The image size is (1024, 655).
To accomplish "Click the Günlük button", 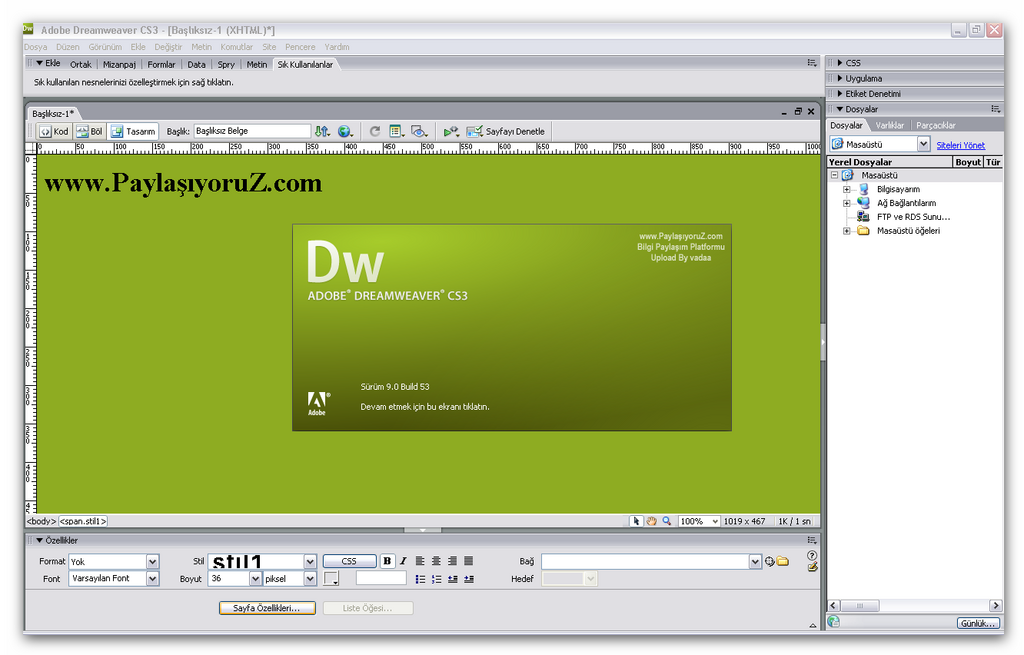I will tap(978, 623).
